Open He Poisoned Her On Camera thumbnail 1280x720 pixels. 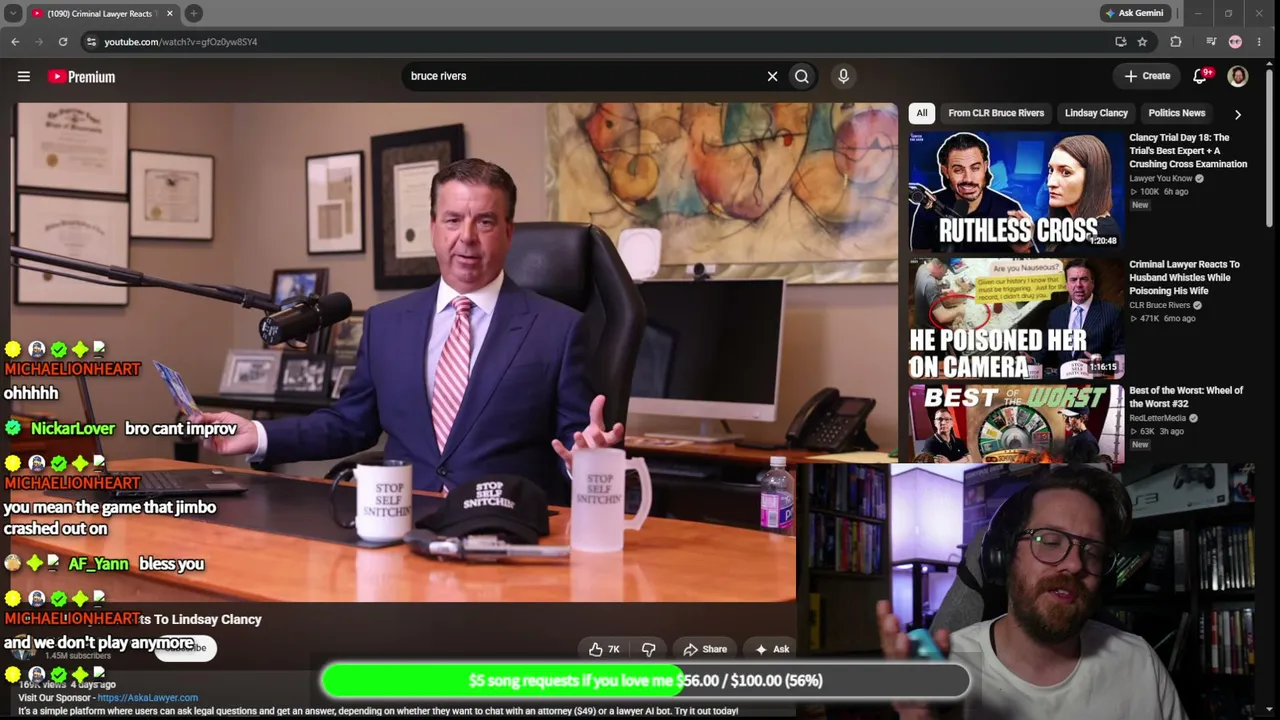pyautogui.click(x=1016, y=318)
